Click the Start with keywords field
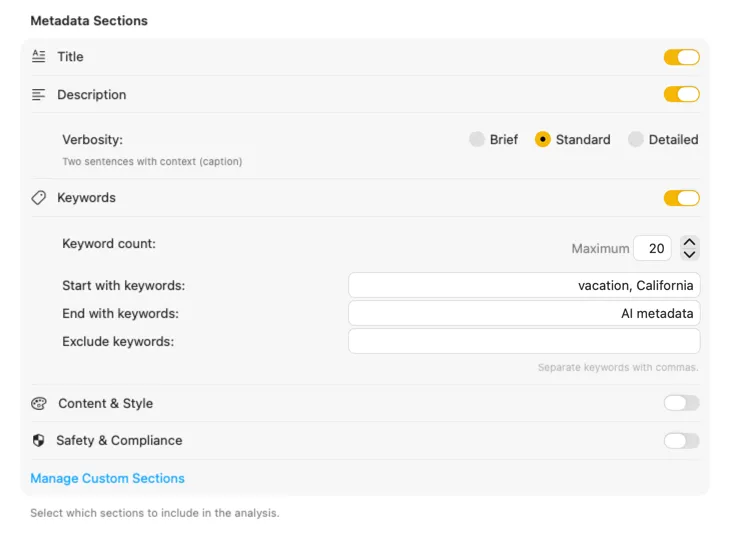Viewport: 730px width, 550px height. coord(524,285)
